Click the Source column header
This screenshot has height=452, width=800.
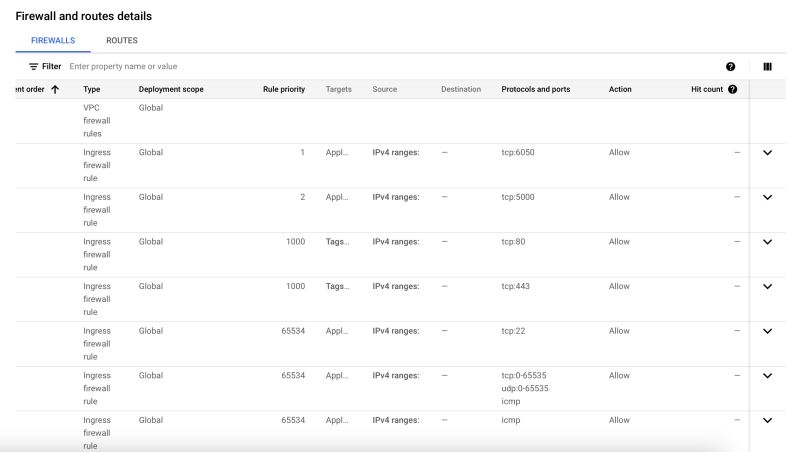tap(385, 89)
